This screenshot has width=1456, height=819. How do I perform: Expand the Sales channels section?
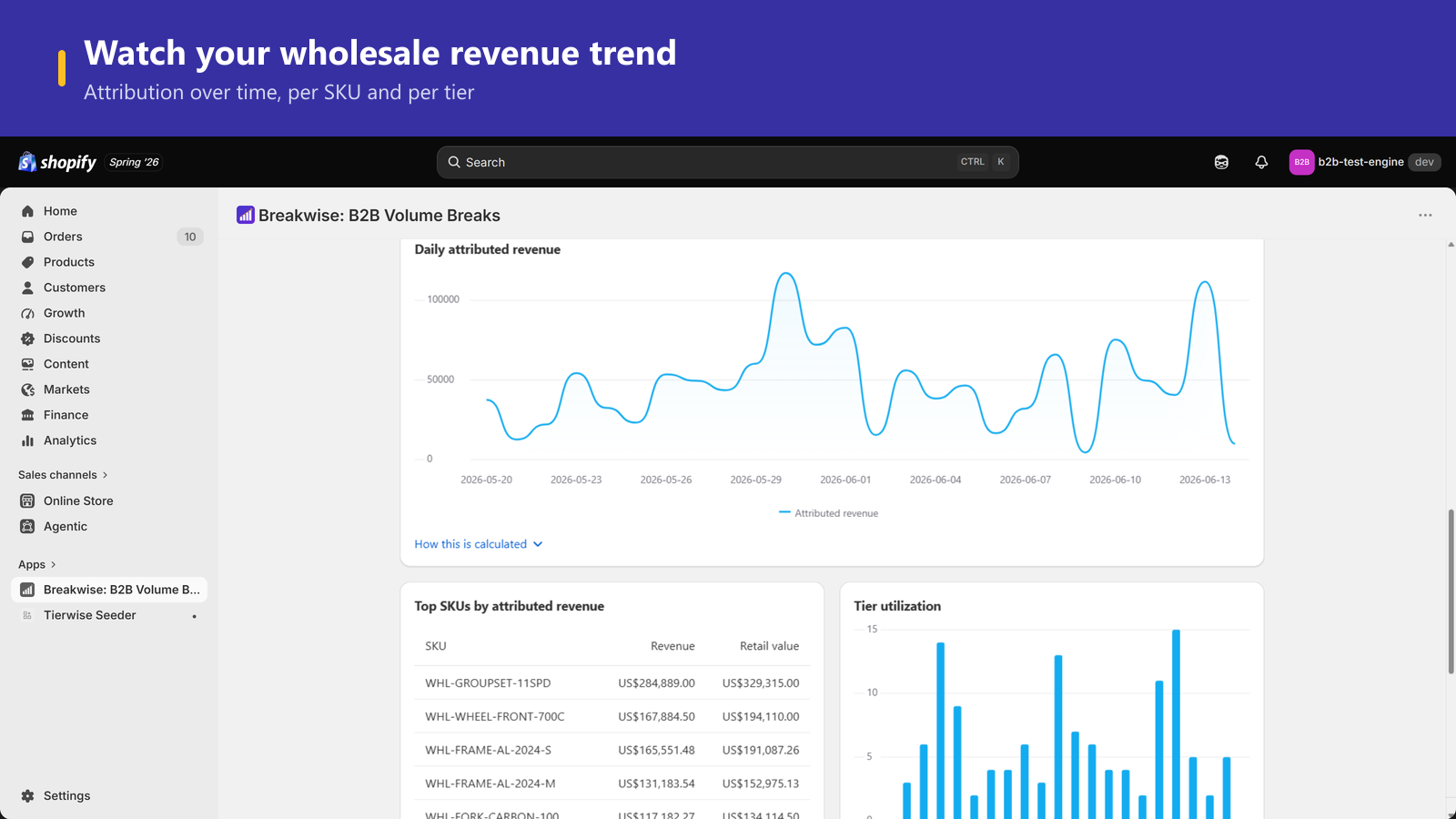(x=63, y=475)
